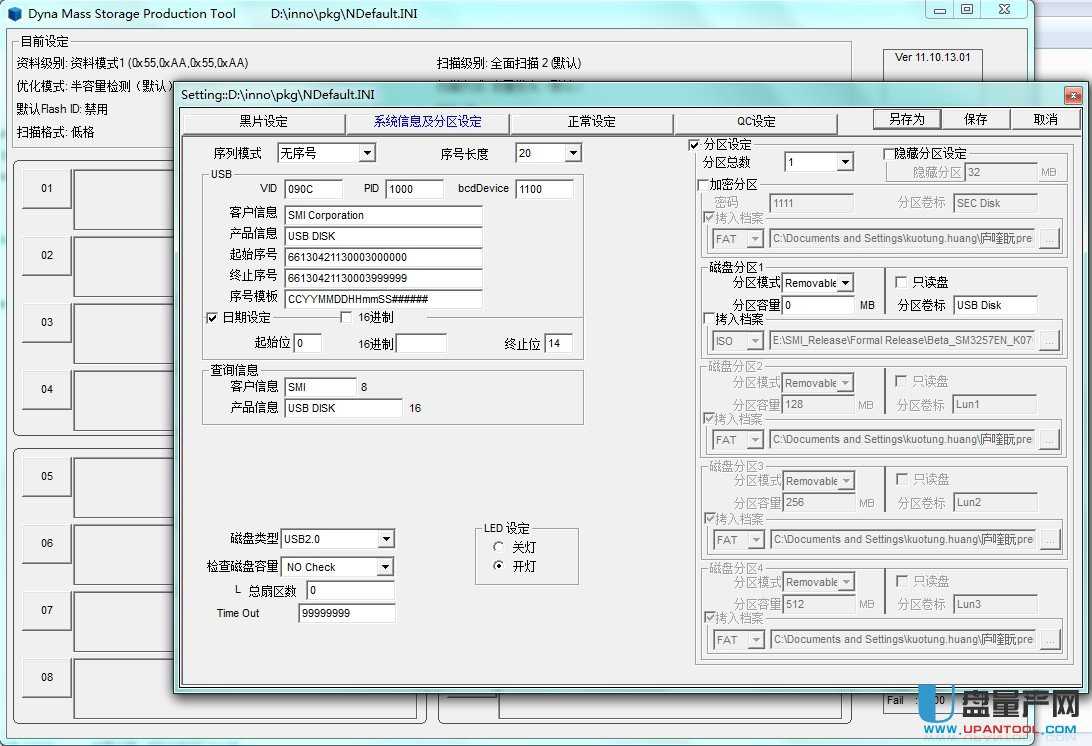Image resolution: width=1092 pixels, height=746 pixels.
Task: Select the QC设定 tab
Action: click(756, 122)
